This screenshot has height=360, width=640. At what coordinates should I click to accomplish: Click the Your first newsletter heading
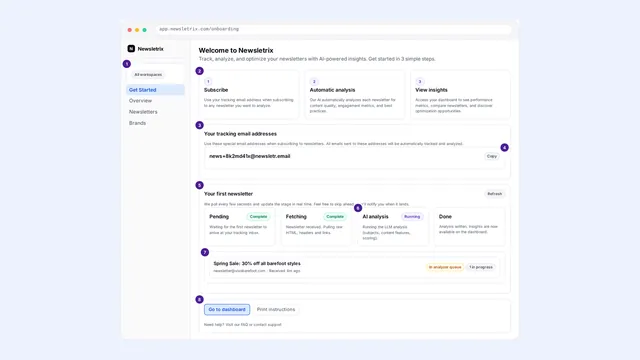click(229, 194)
